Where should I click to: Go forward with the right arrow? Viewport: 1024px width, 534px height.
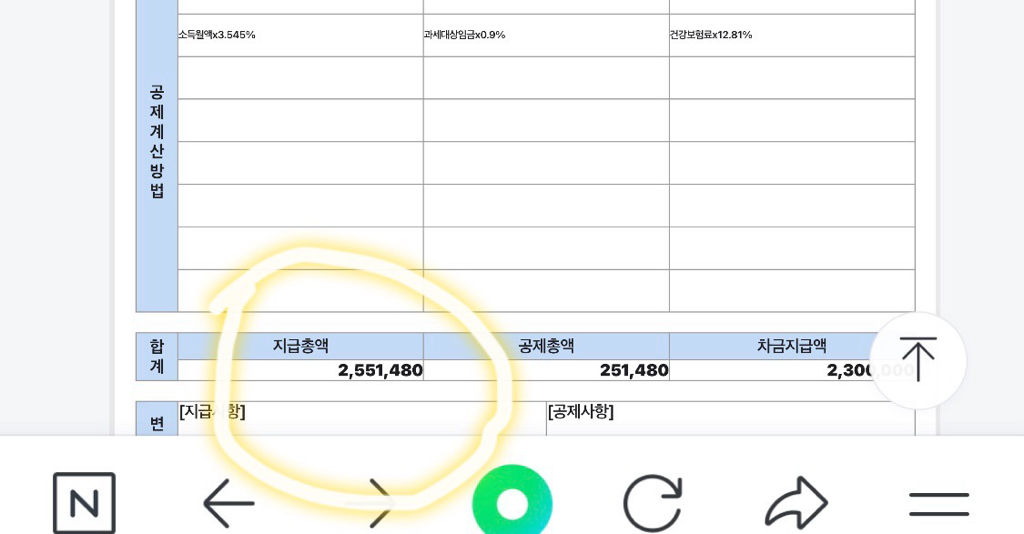[379, 502]
